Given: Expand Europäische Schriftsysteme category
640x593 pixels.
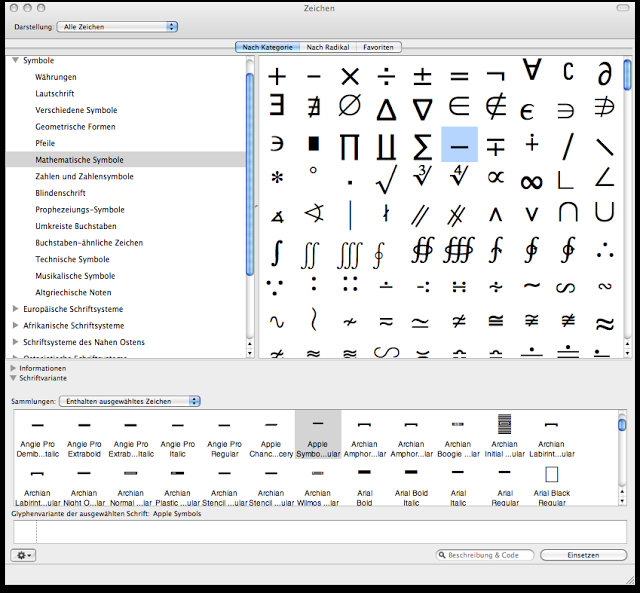Looking at the screenshot, I should coord(15,309).
